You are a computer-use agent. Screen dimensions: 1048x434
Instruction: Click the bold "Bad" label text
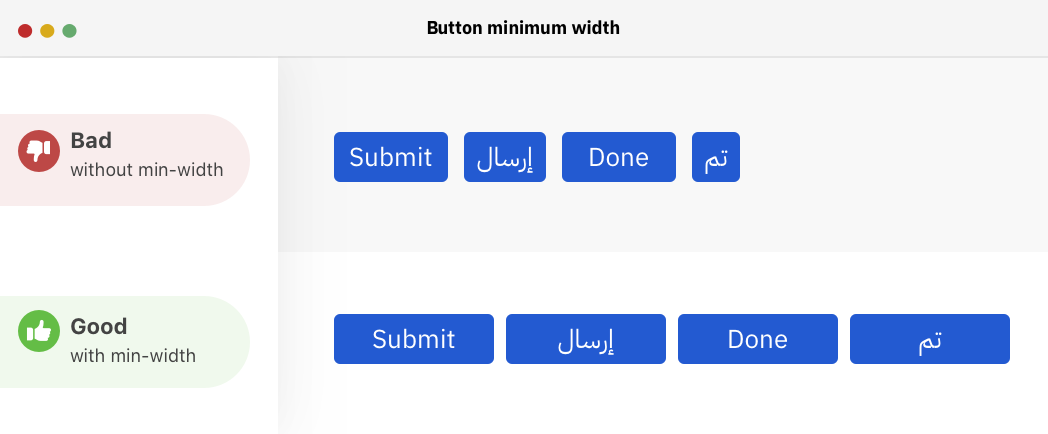point(91,141)
